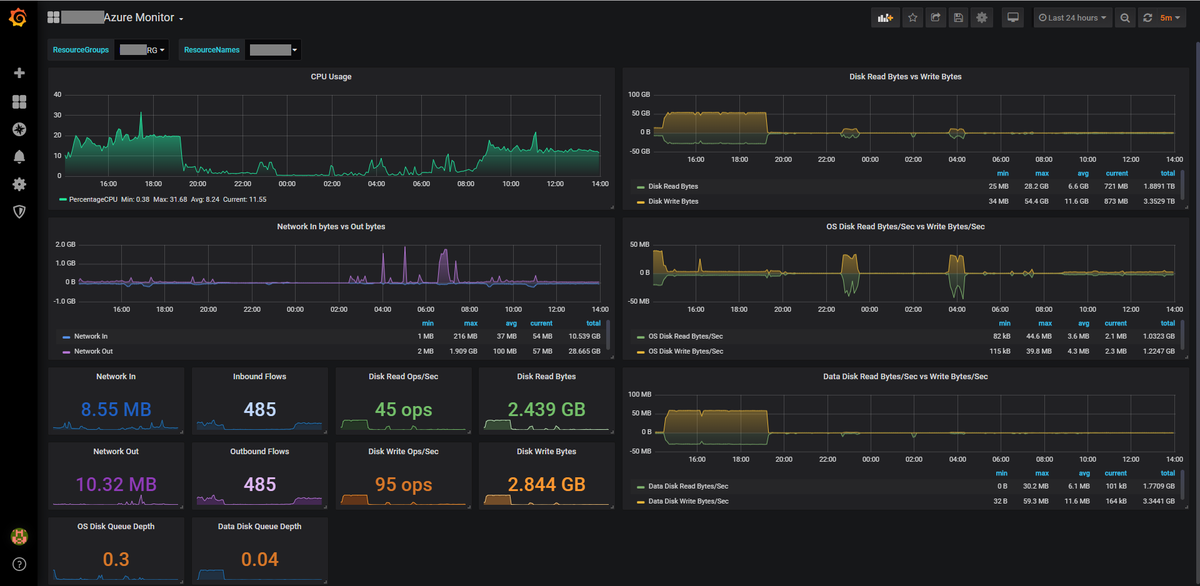Open the Network In bytes vs Out bytes panel menu

click(331, 226)
